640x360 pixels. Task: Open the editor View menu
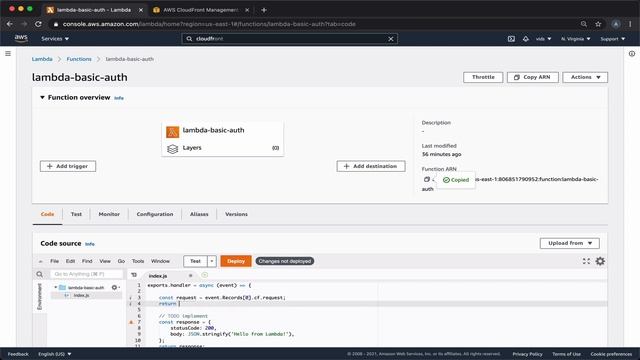click(x=105, y=261)
